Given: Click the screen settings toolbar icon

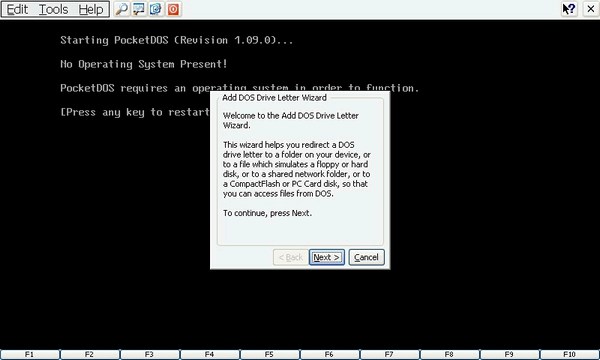Looking at the screenshot, I should 139,9.
